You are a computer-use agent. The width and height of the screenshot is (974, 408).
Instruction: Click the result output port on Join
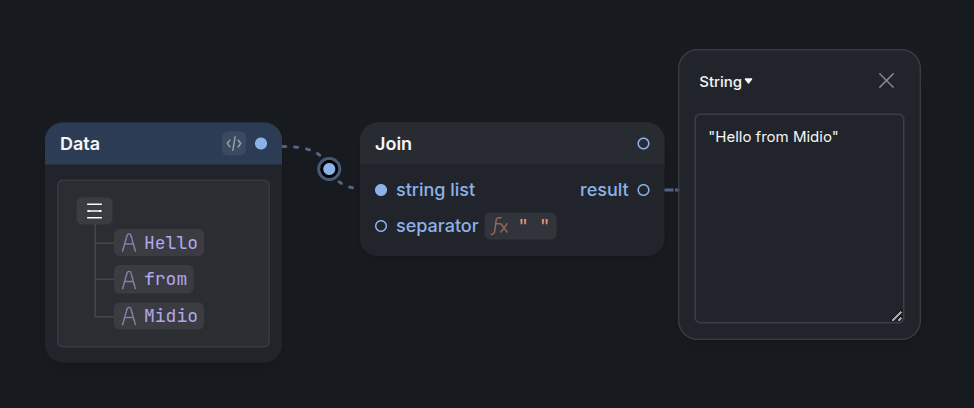tap(644, 190)
